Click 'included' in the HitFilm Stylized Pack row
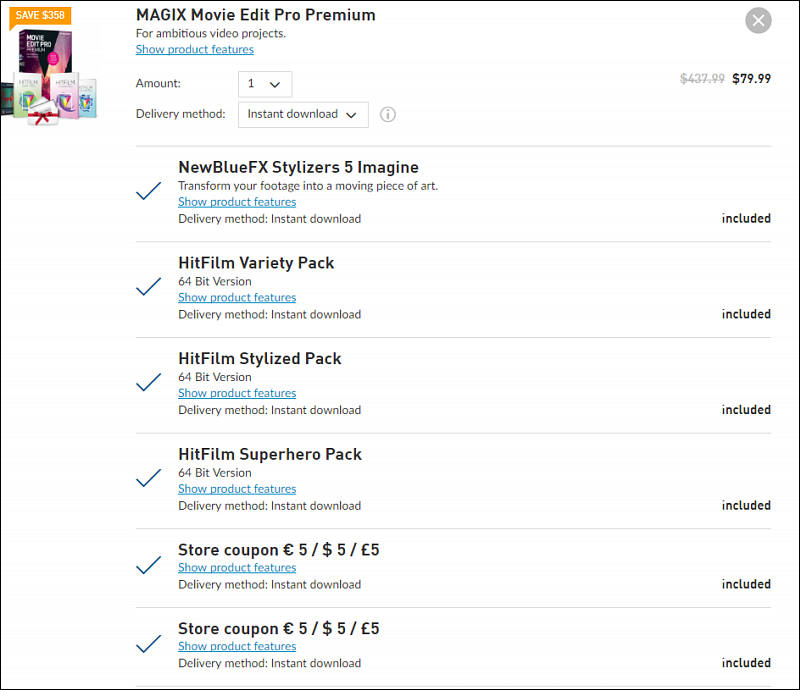This screenshot has height=690, width=800. click(x=746, y=410)
